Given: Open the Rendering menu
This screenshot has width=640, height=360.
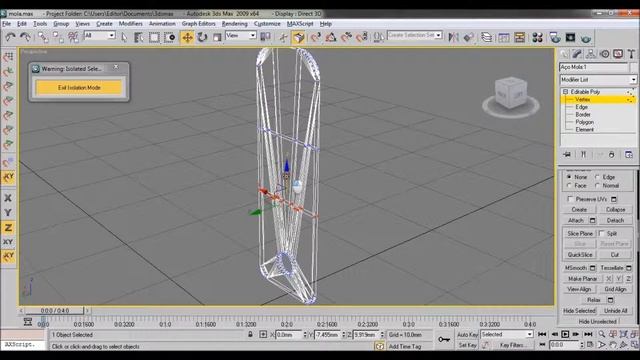Looking at the screenshot, I should [235, 24].
